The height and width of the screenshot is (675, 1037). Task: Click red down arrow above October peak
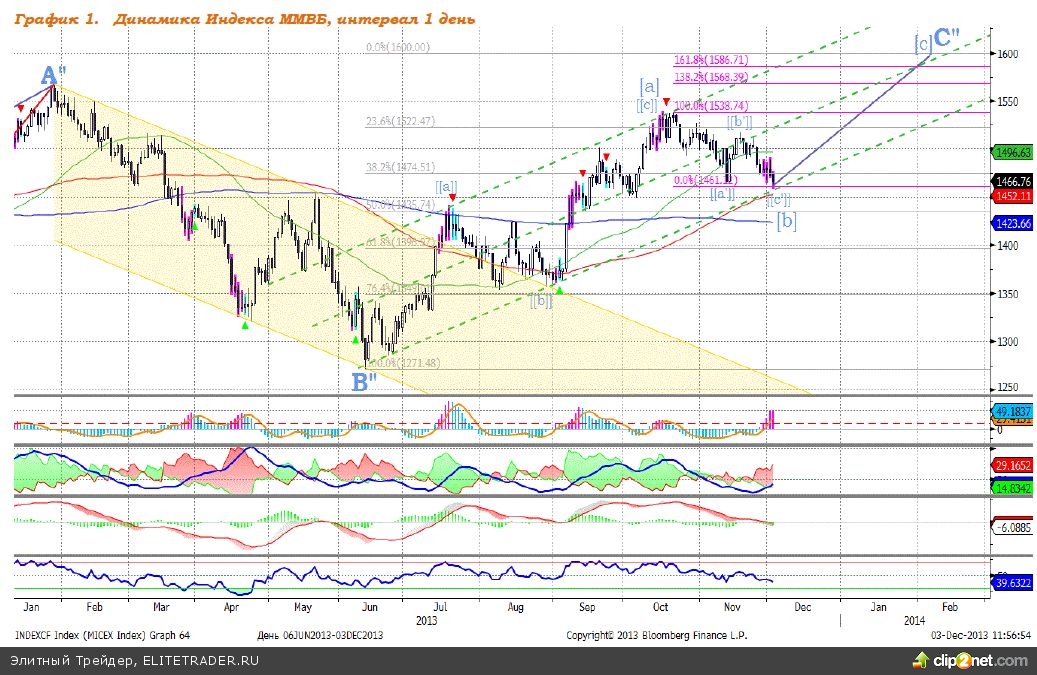[x=667, y=102]
